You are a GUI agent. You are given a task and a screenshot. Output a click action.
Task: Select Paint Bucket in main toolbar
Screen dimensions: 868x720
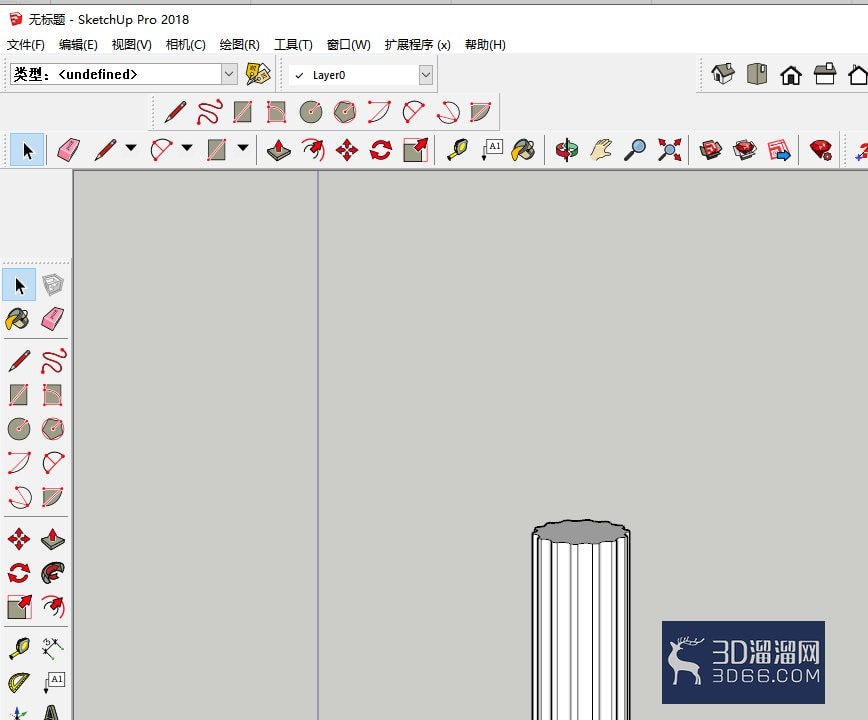pos(523,150)
